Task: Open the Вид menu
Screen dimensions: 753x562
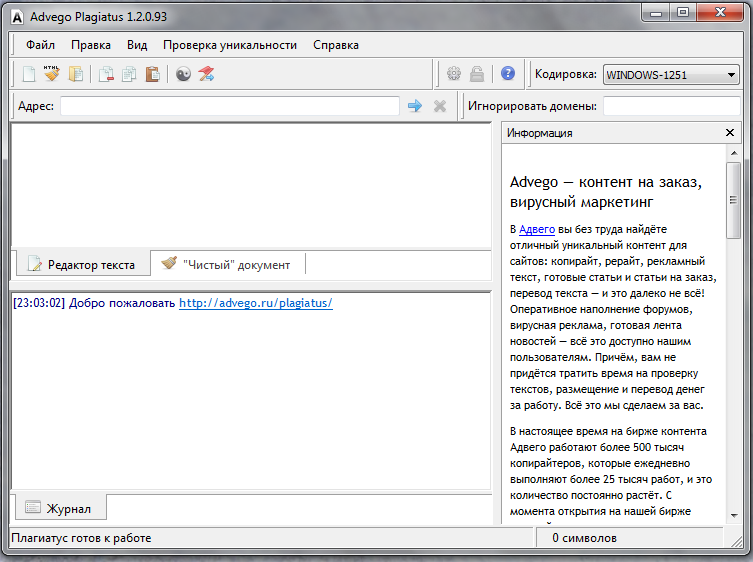Action: pyautogui.click(x=137, y=45)
